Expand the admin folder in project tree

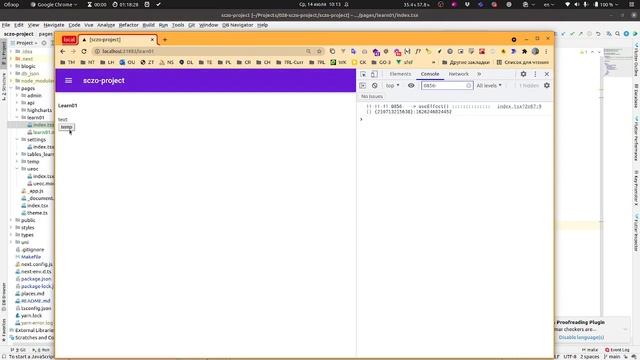17,96
